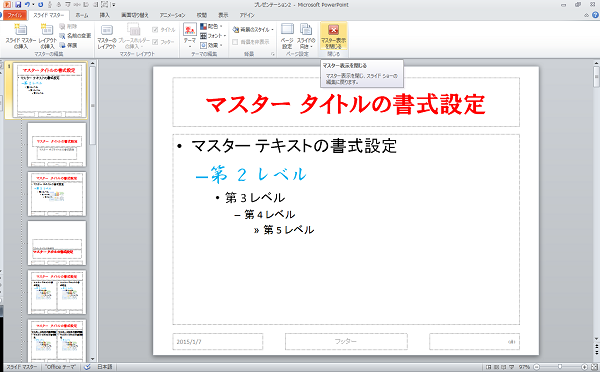Viewport: 600px width, 372px height.
Task: Open 効果 effects dropdown
Action: tap(212, 45)
